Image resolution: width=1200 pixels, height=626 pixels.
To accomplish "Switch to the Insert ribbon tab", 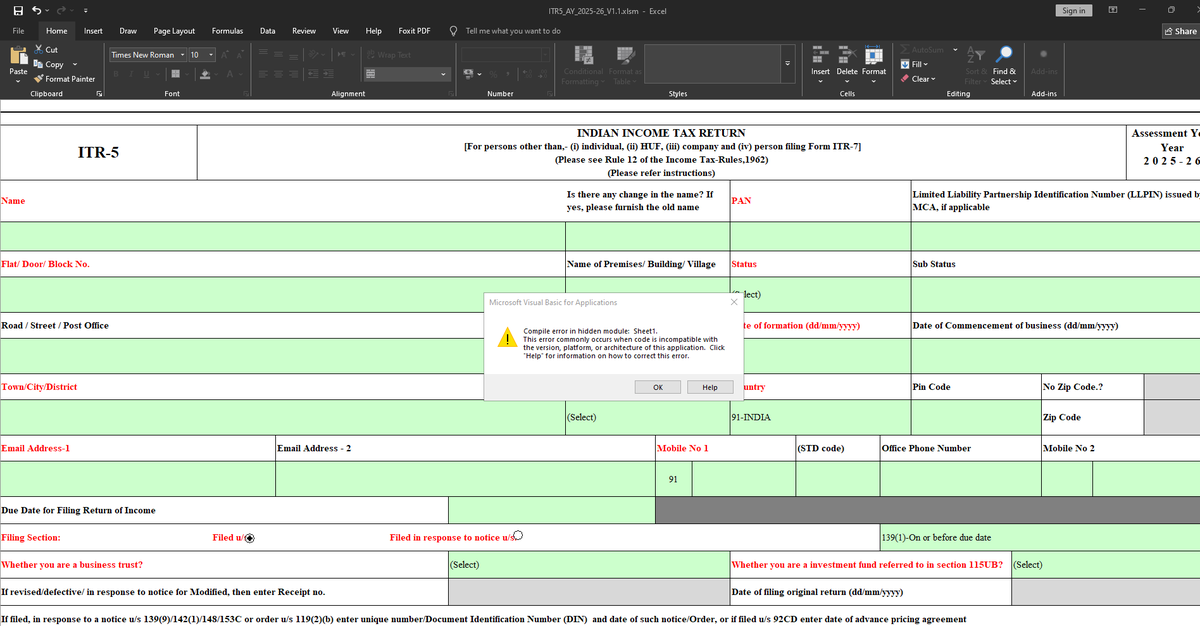I will [x=93, y=31].
